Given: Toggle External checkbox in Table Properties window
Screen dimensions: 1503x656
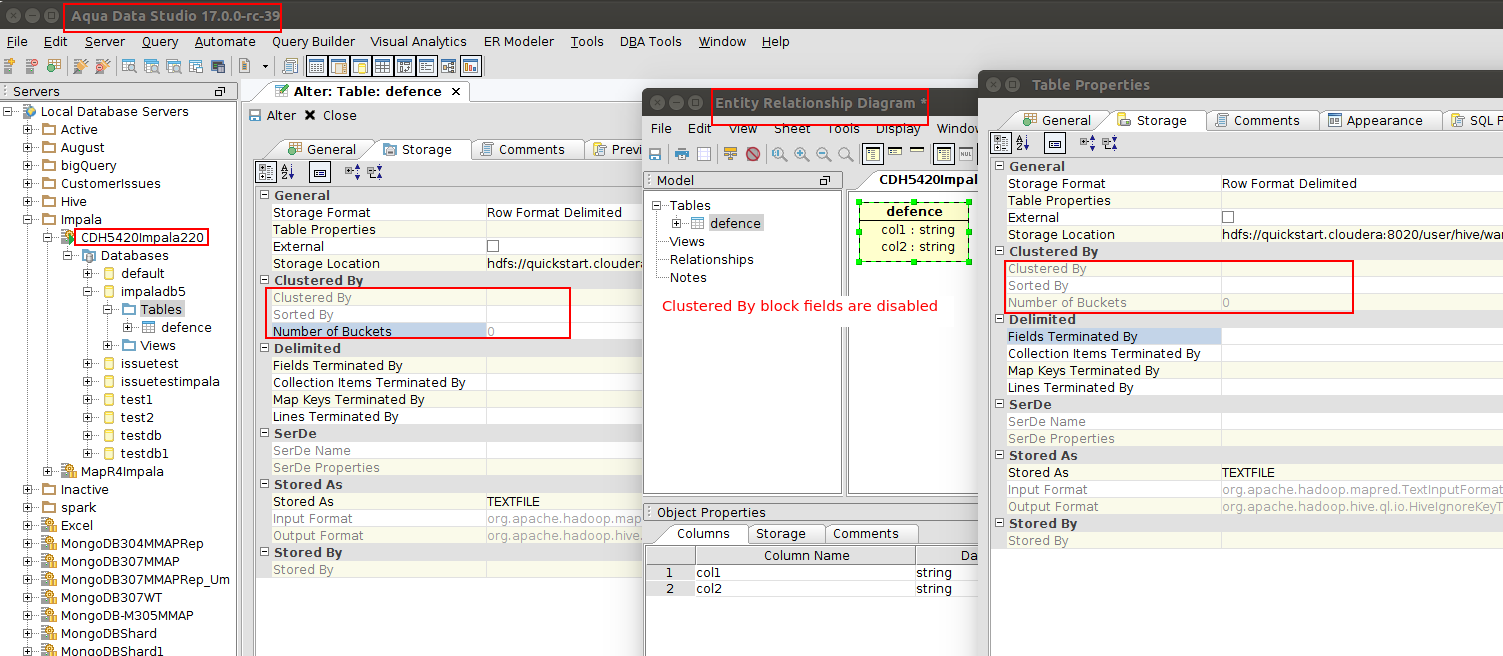Looking at the screenshot, I should click(x=1228, y=217).
